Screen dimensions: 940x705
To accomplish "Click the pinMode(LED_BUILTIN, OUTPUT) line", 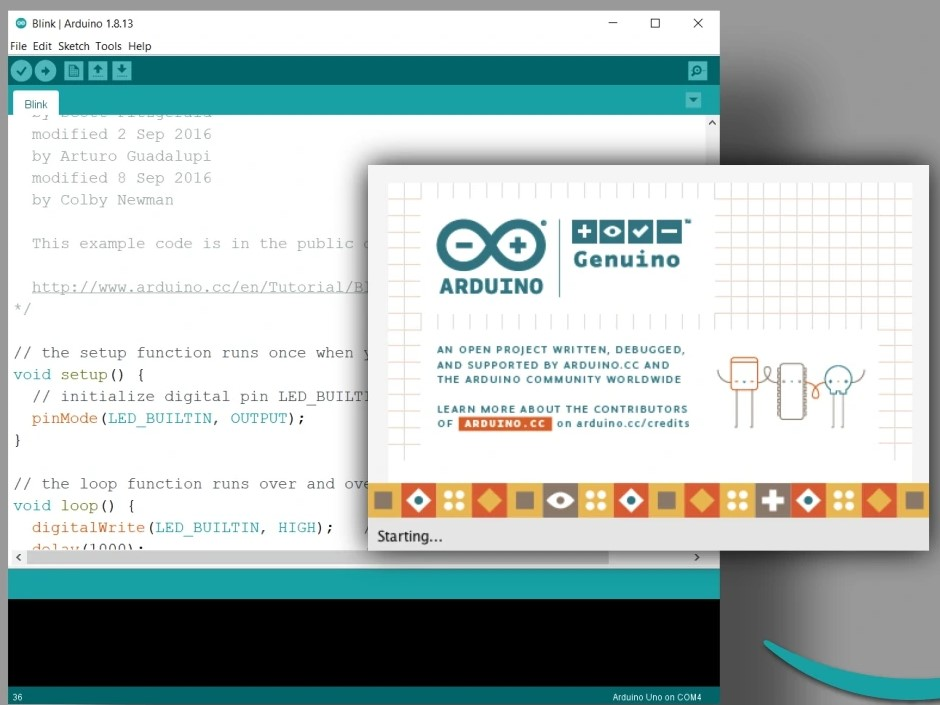I will click(x=168, y=418).
